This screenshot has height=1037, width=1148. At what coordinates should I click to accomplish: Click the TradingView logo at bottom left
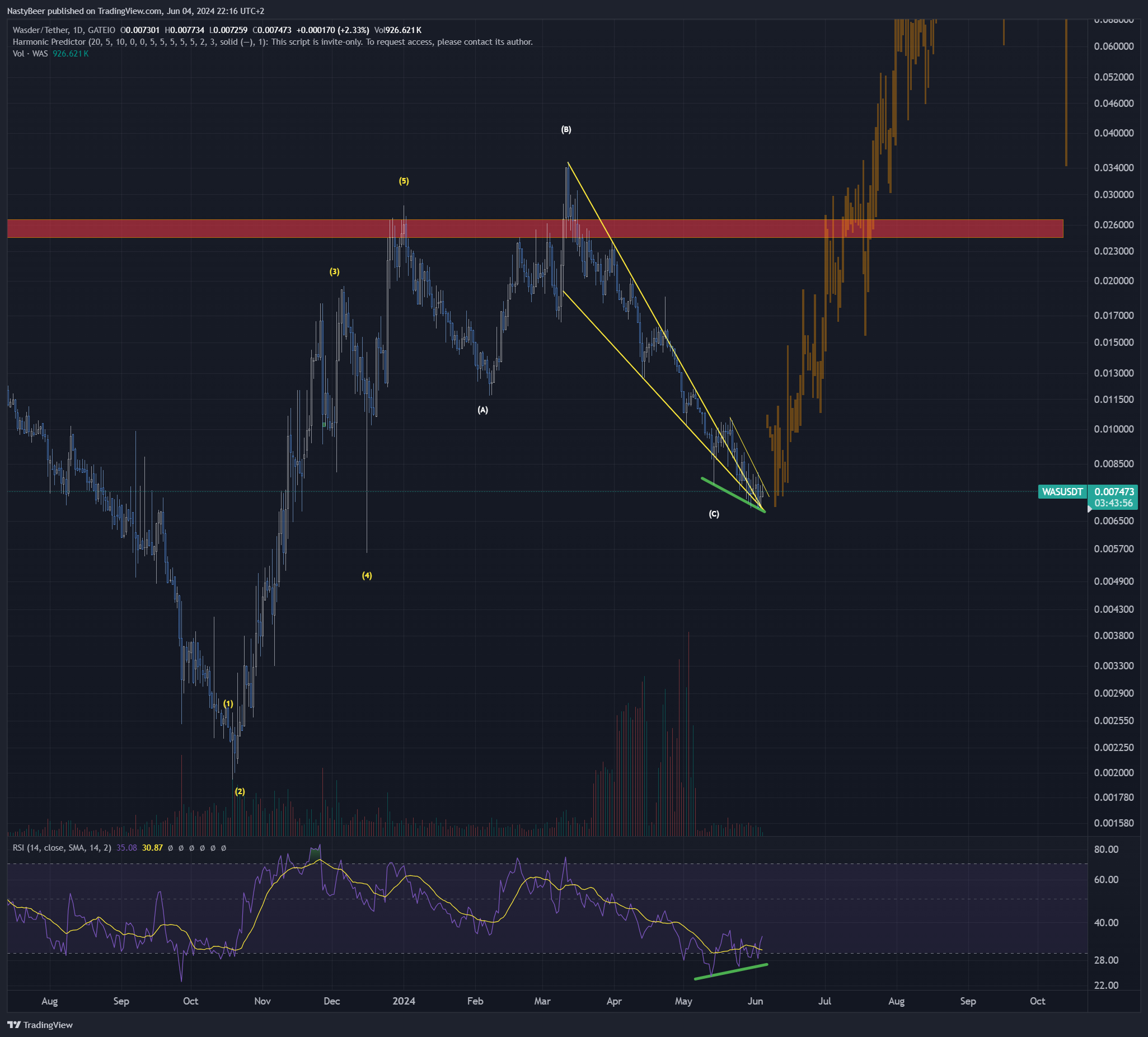[40, 1025]
